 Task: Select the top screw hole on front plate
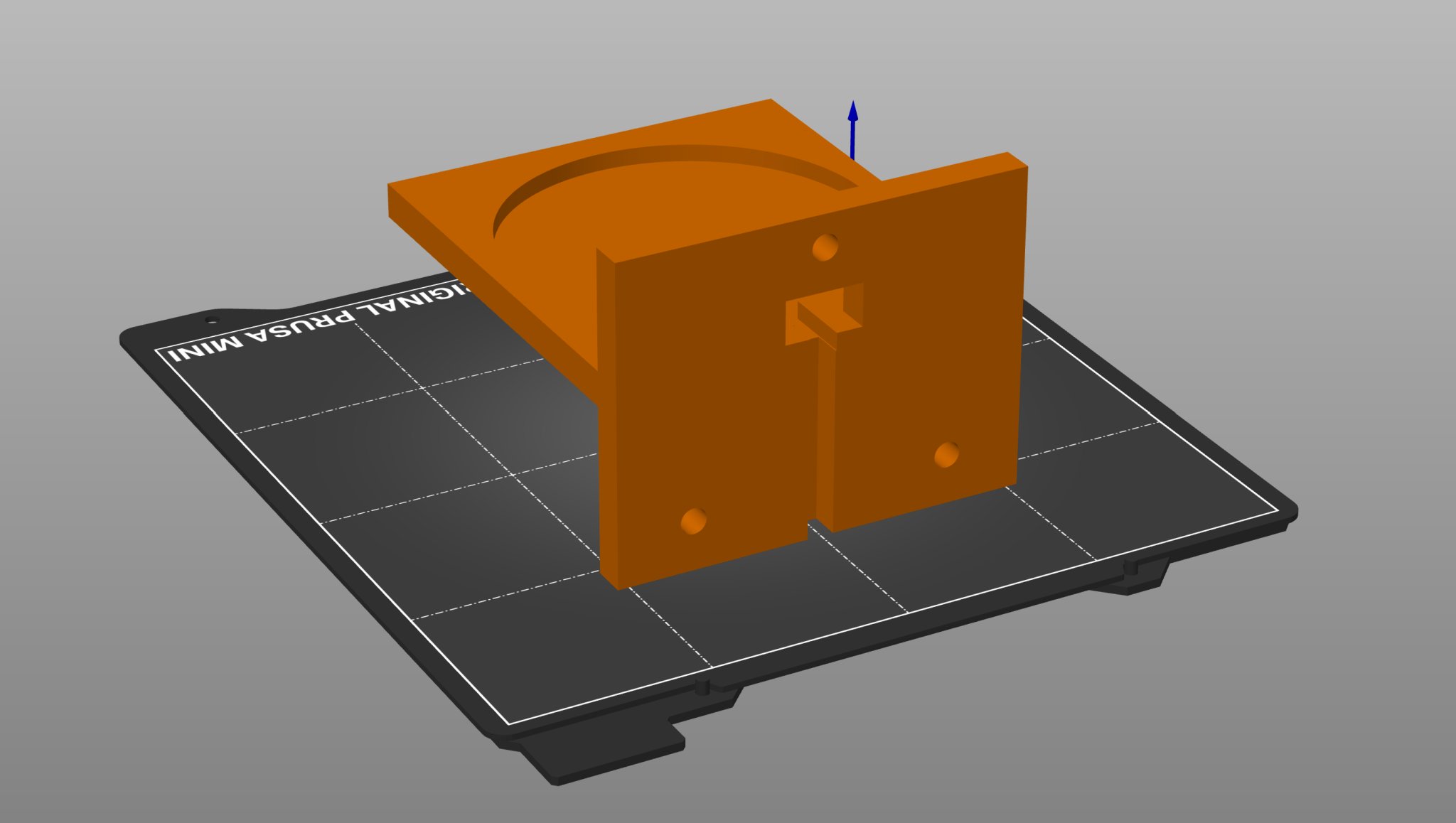tap(825, 247)
